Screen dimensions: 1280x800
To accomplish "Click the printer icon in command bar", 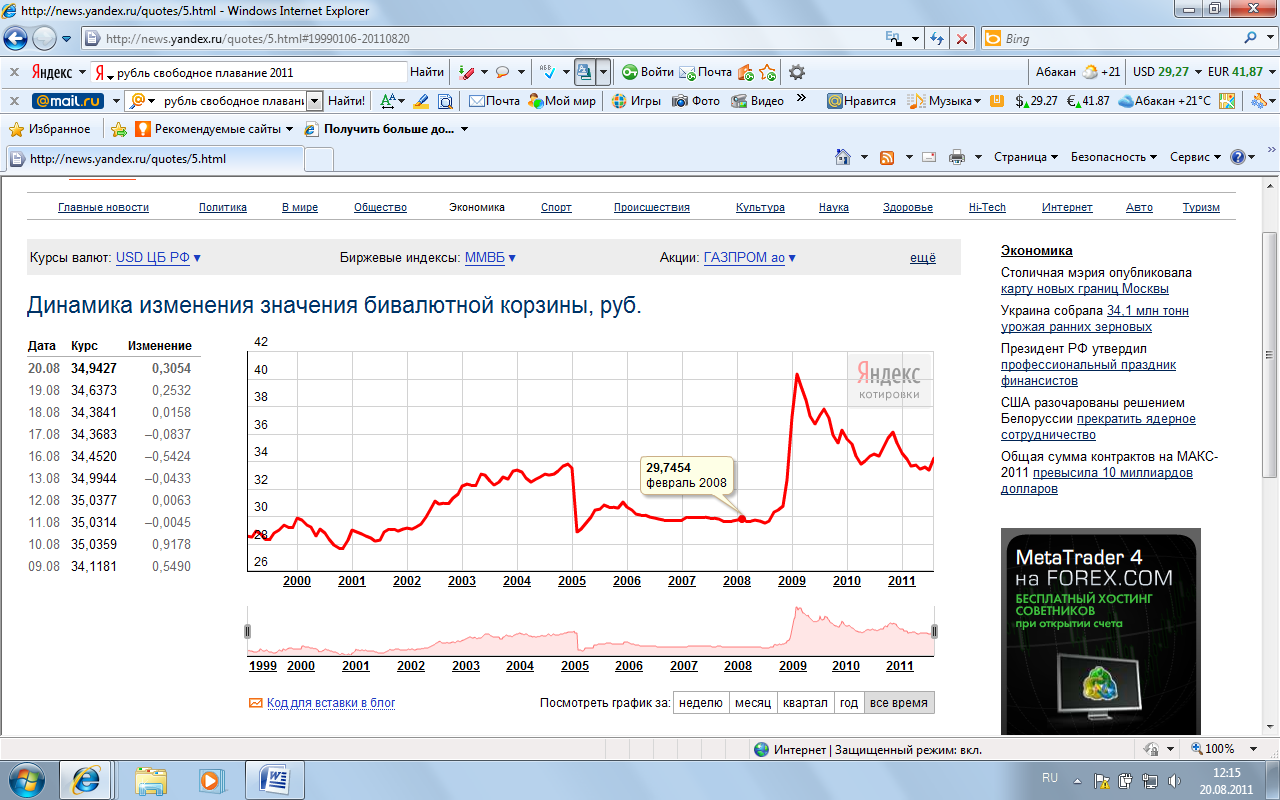I will 957,157.
